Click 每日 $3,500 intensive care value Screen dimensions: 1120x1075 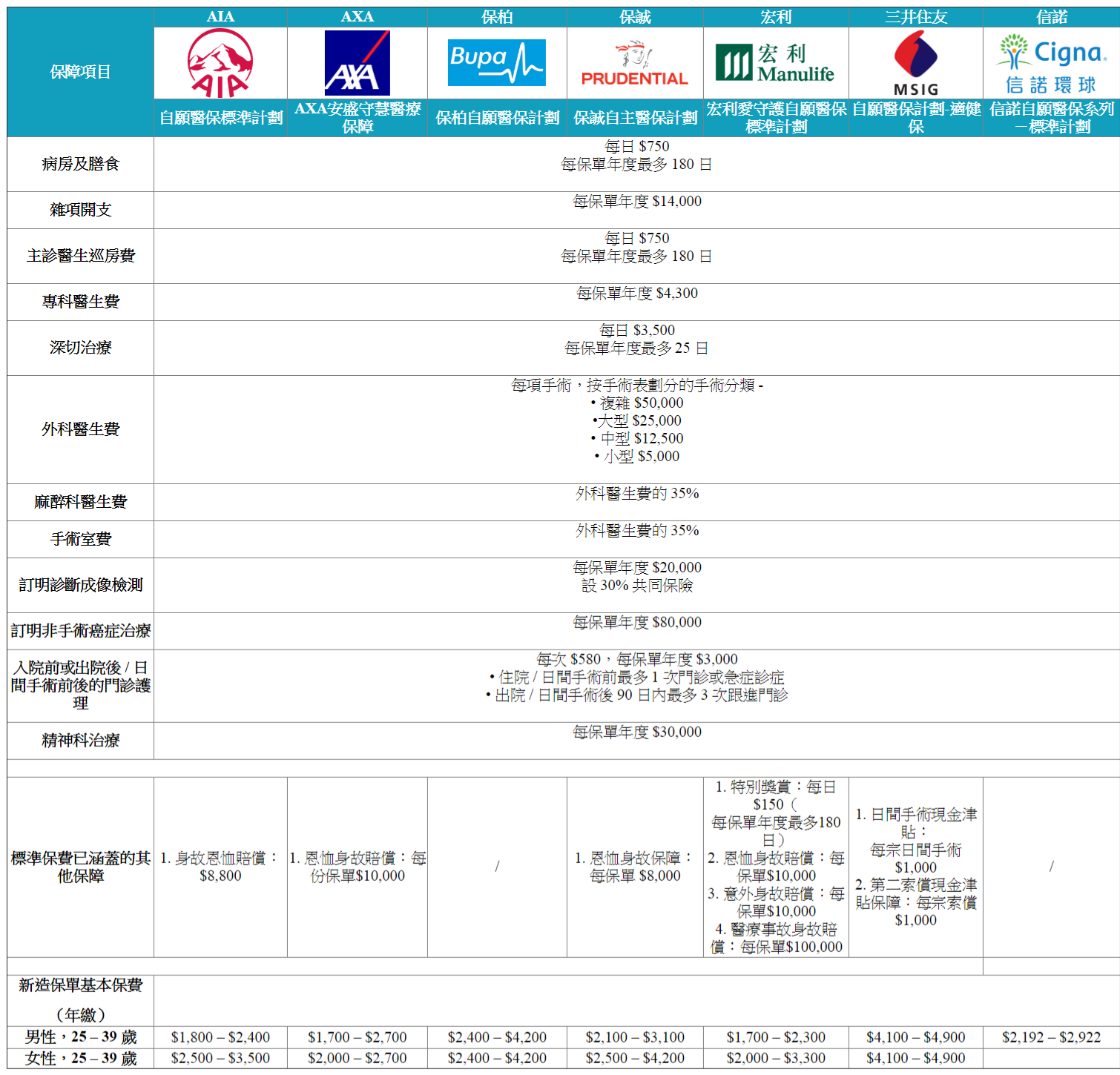[637, 330]
